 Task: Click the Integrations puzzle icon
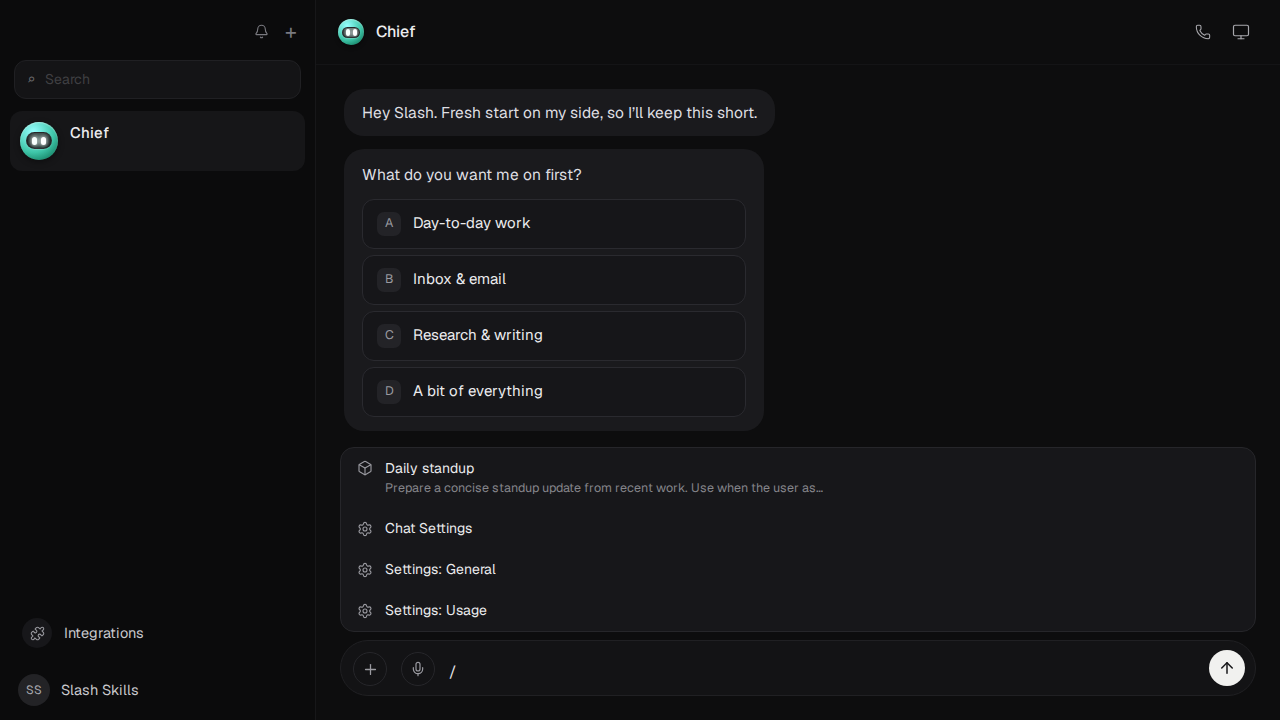pos(37,633)
